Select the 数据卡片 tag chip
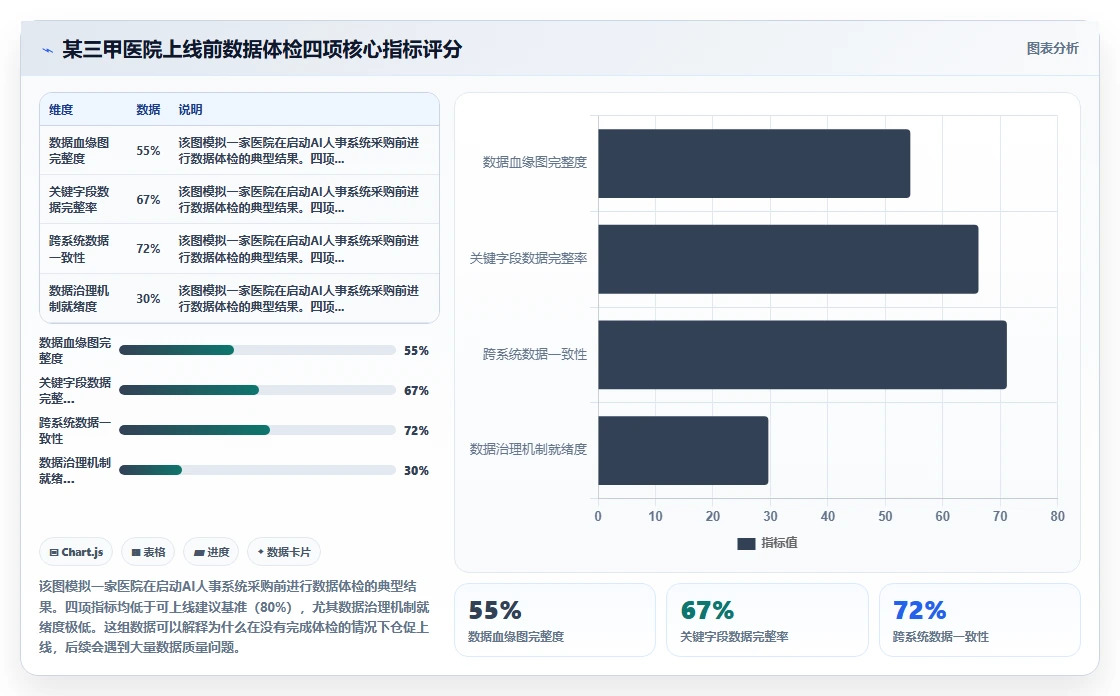 pyautogui.click(x=284, y=552)
